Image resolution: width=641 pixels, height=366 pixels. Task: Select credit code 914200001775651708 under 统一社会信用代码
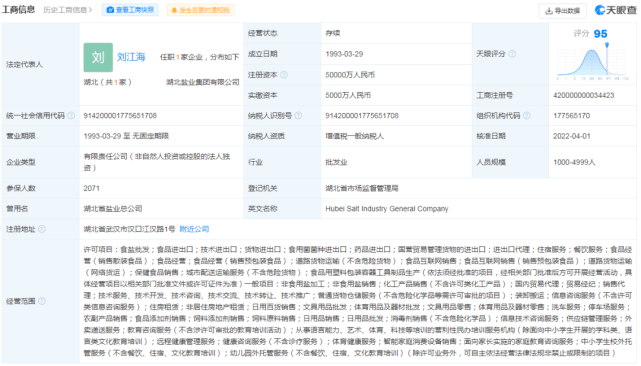click(x=120, y=116)
